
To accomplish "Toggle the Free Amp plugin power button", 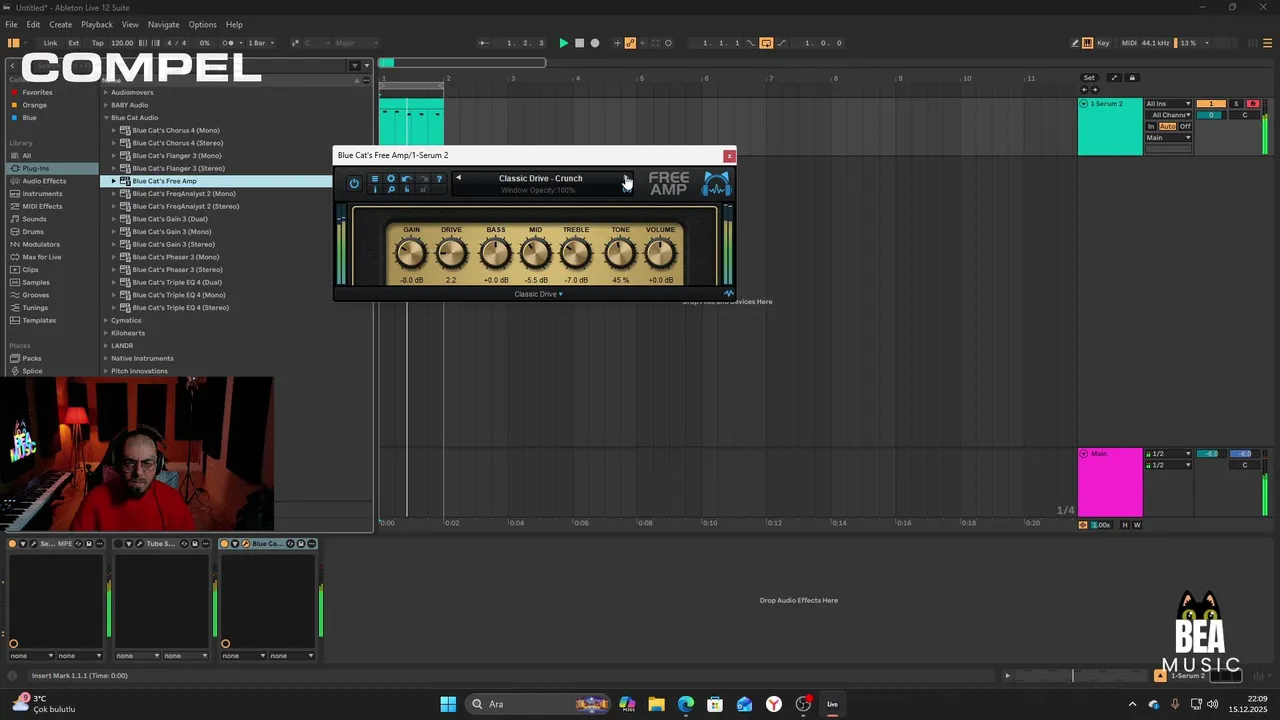I will (354, 183).
